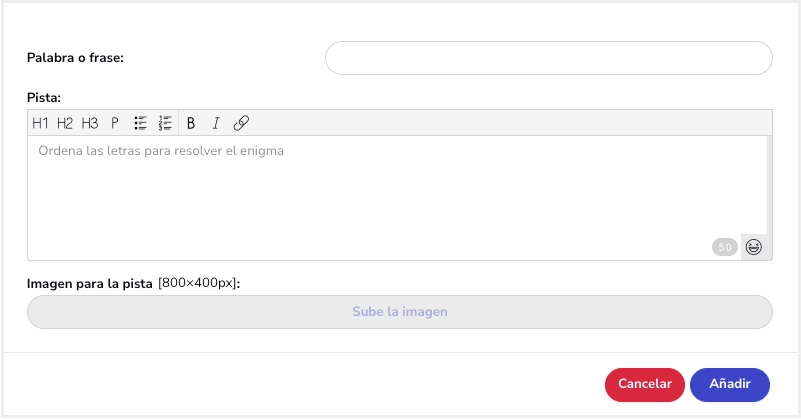
Task: Click the 'Imagen para la pista' label
Action: pyautogui.click(x=90, y=283)
